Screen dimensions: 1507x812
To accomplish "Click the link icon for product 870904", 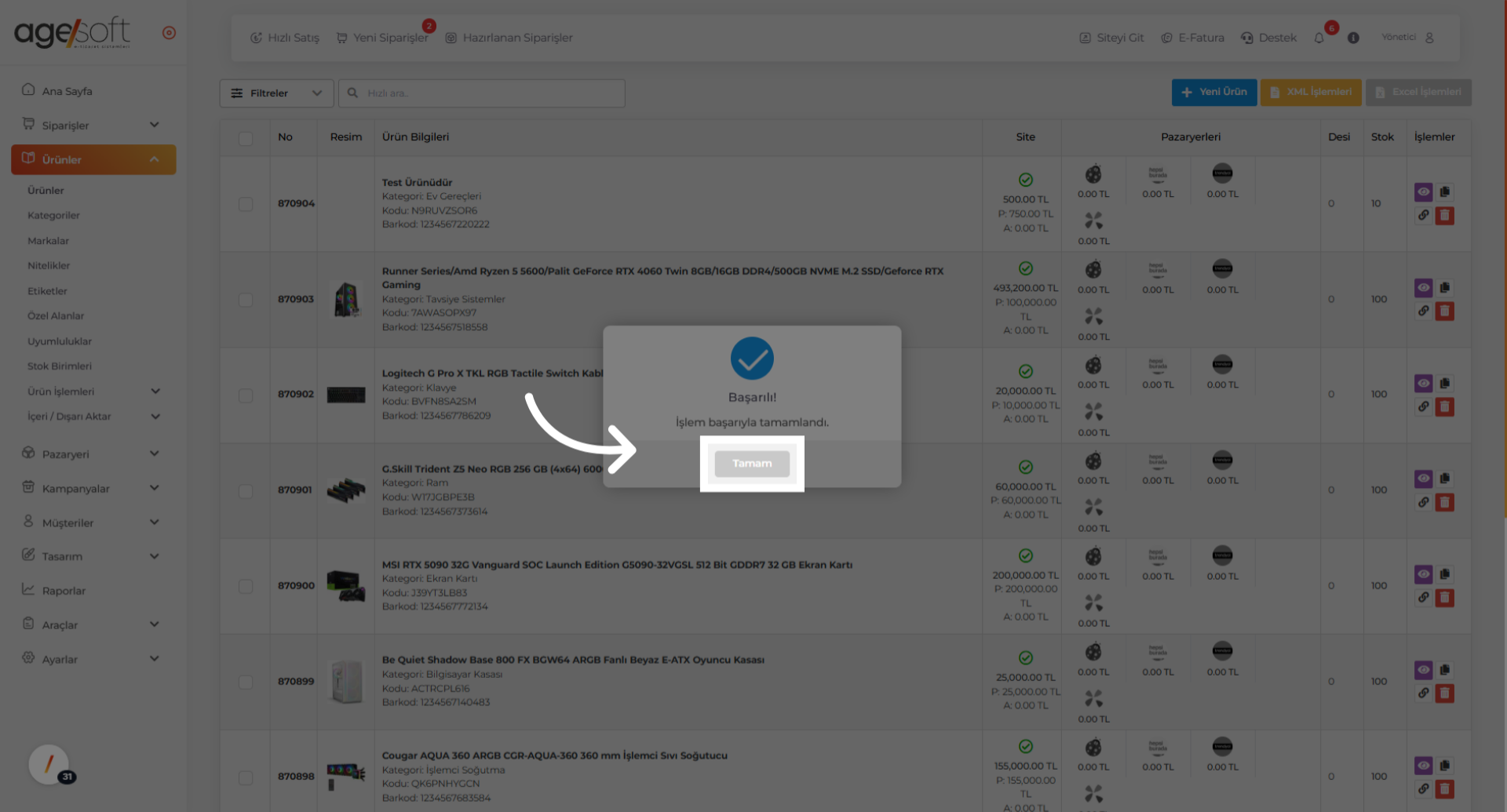I will point(1423,215).
